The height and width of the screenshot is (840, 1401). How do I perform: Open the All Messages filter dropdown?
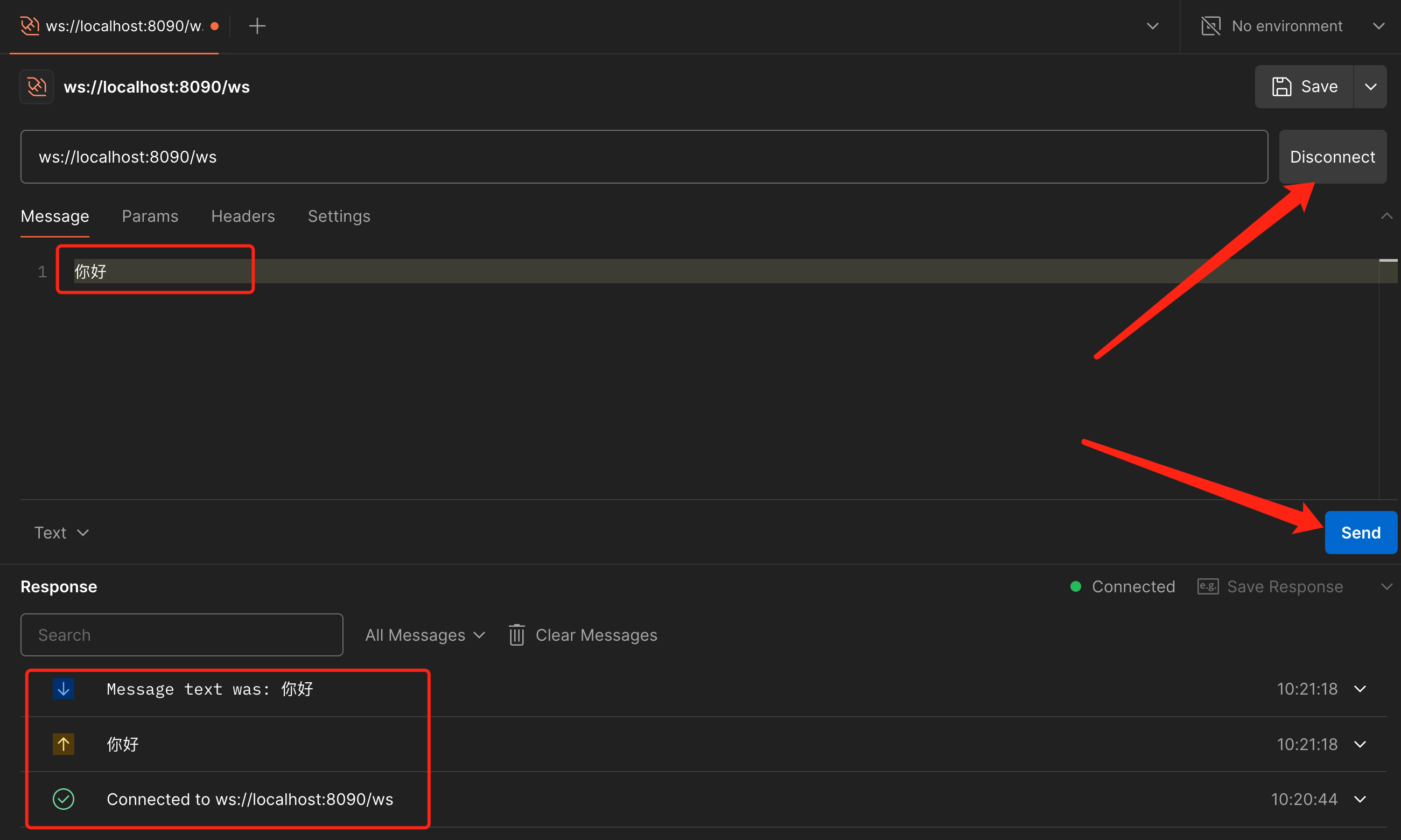point(424,635)
